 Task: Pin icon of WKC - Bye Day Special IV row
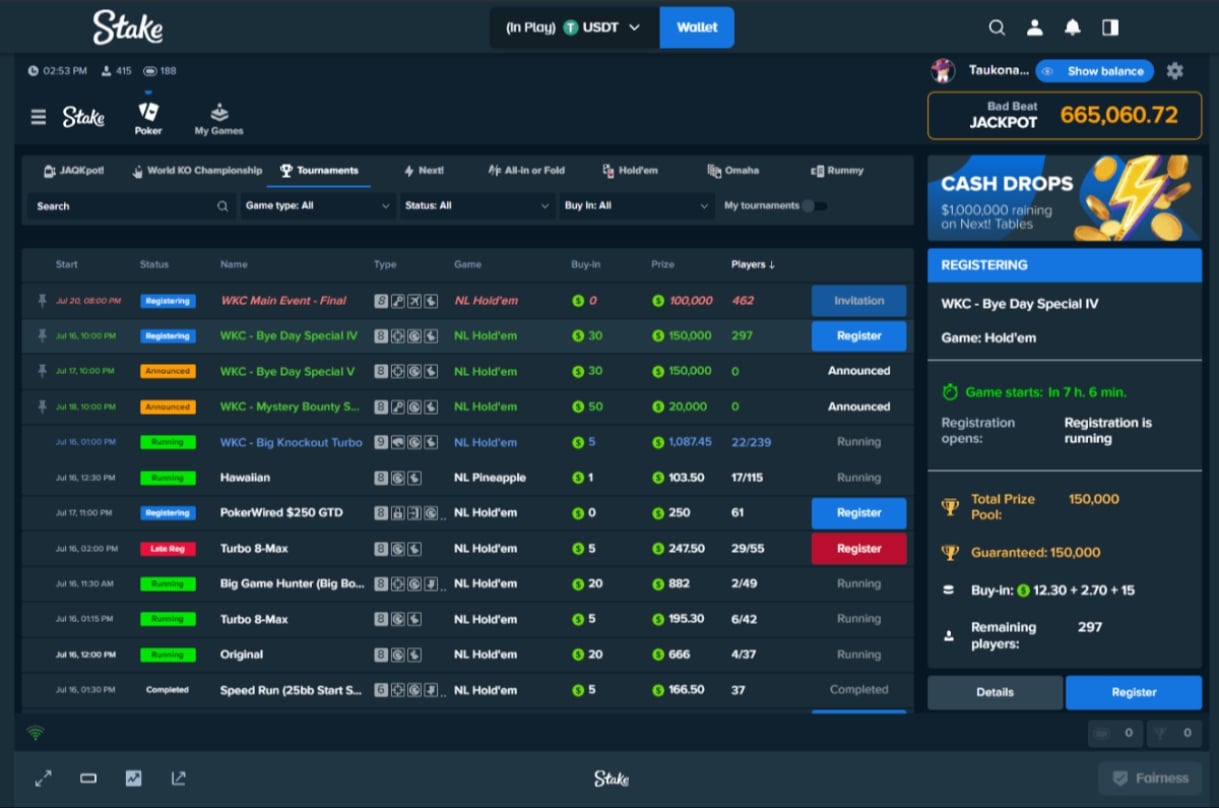42,336
